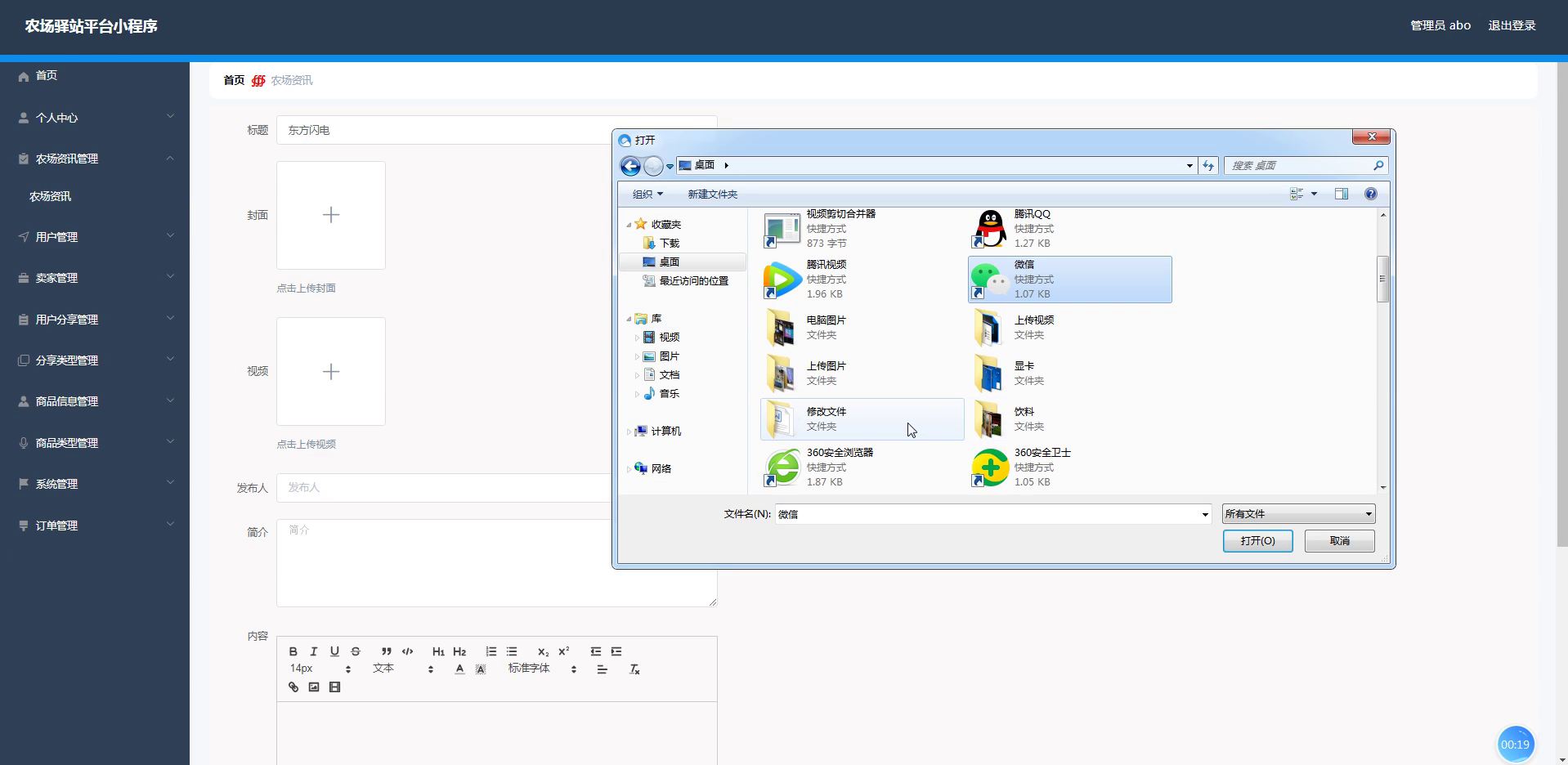This screenshot has height=765, width=1568.
Task: Select the 360安全卫士 shortcut
Action: [1069, 467]
